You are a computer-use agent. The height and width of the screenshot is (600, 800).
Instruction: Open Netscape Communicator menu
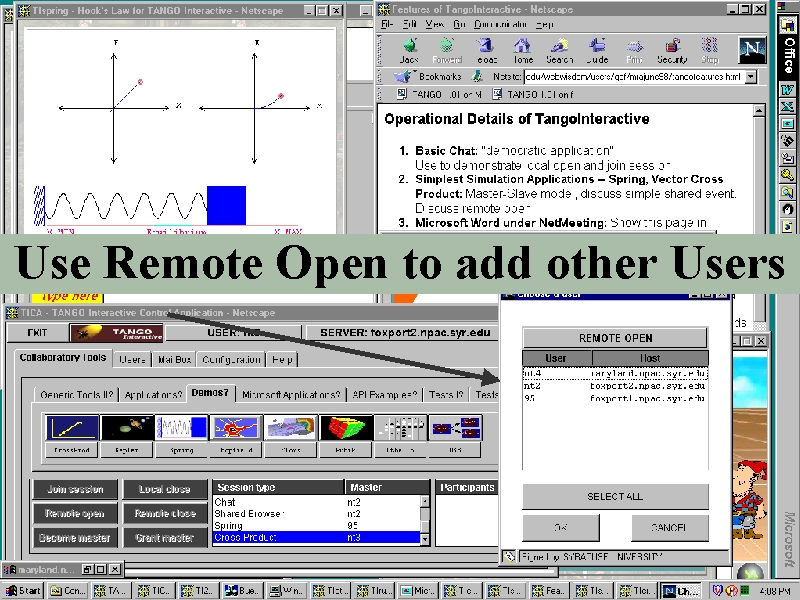tap(500, 24)
